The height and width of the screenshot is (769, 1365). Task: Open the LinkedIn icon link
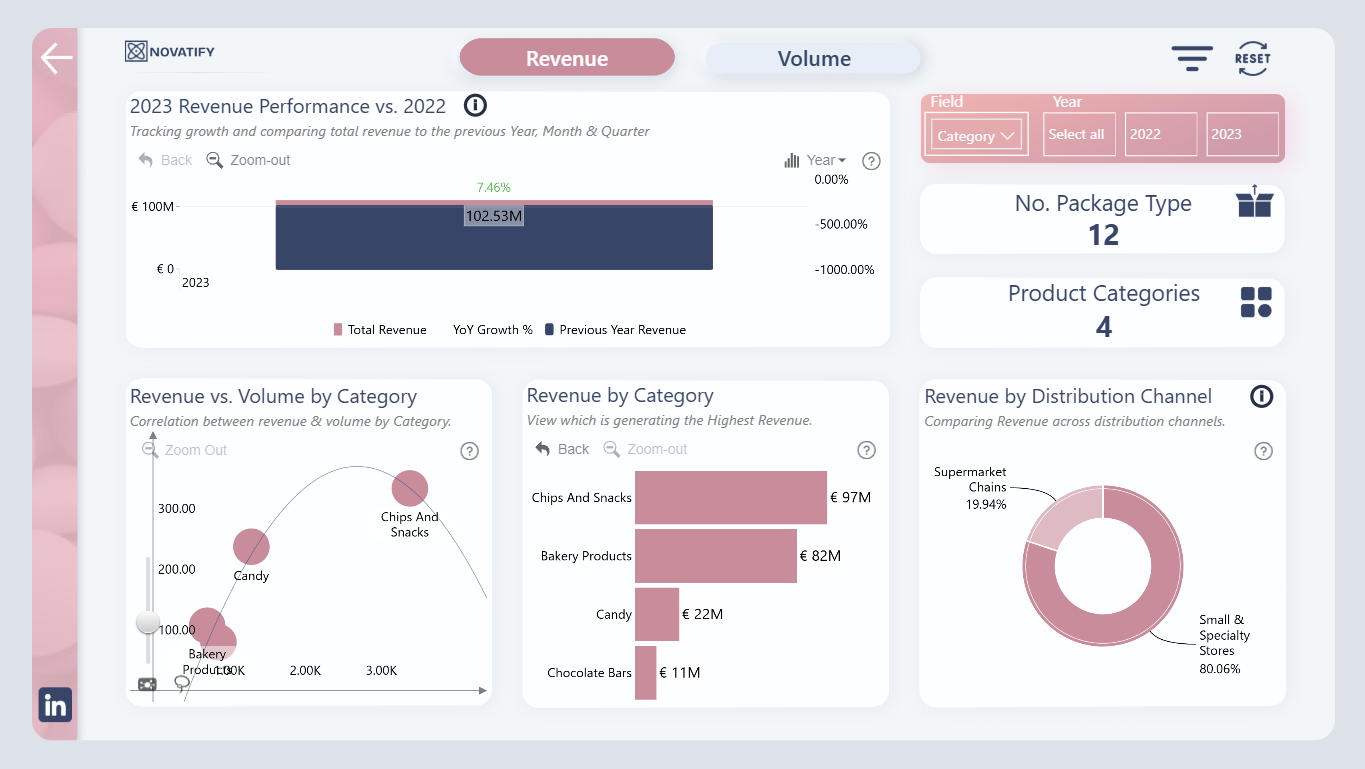tap(55, 705)
